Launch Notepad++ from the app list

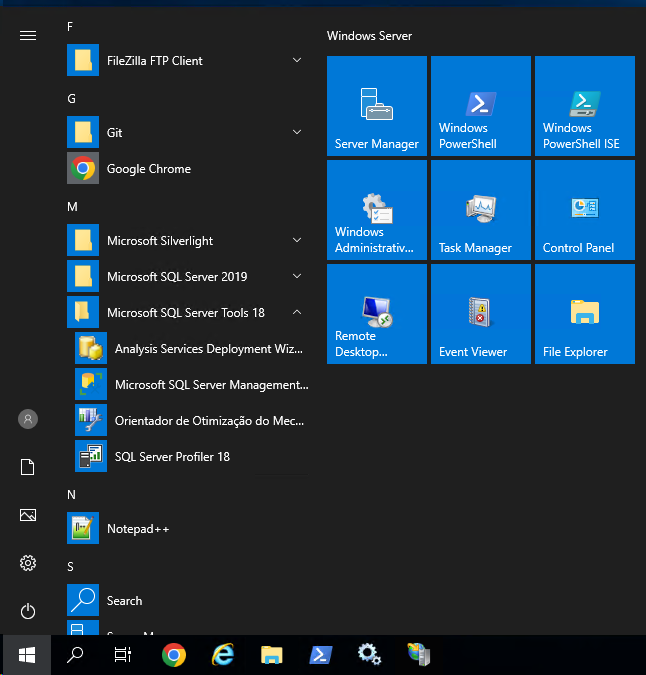(138, 529)
